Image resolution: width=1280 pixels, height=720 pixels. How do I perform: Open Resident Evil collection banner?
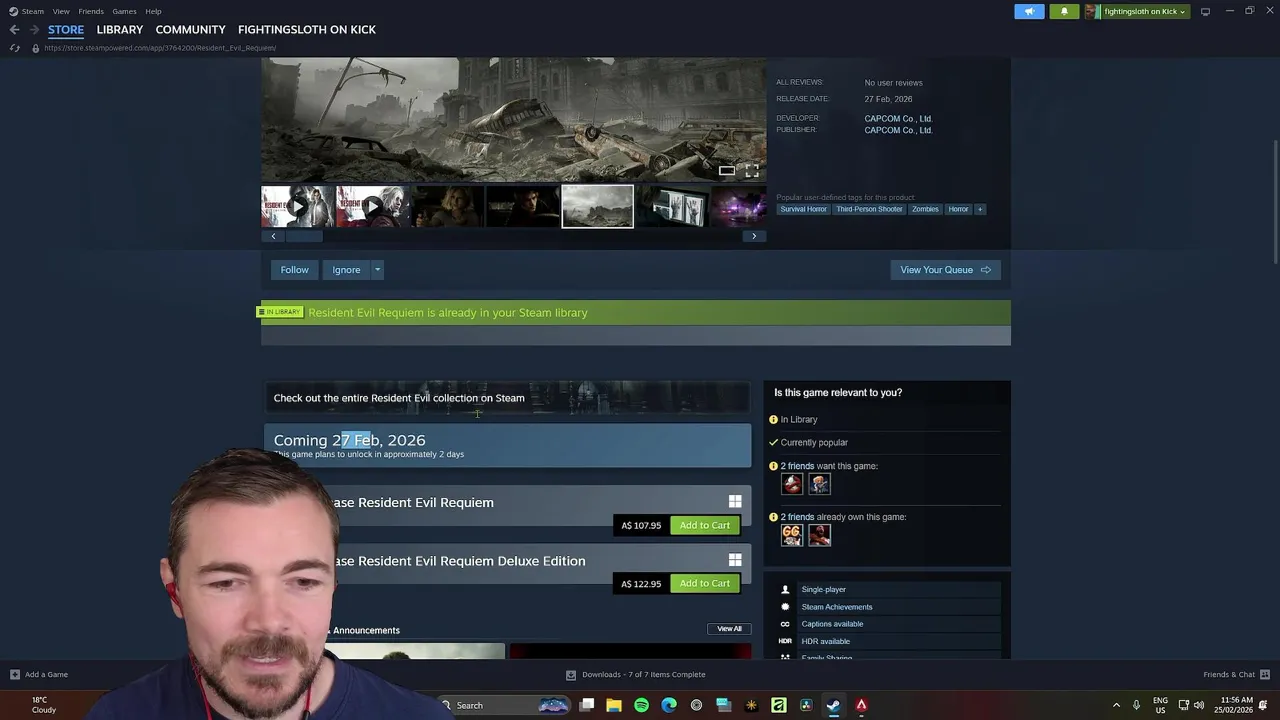(507, 398)
